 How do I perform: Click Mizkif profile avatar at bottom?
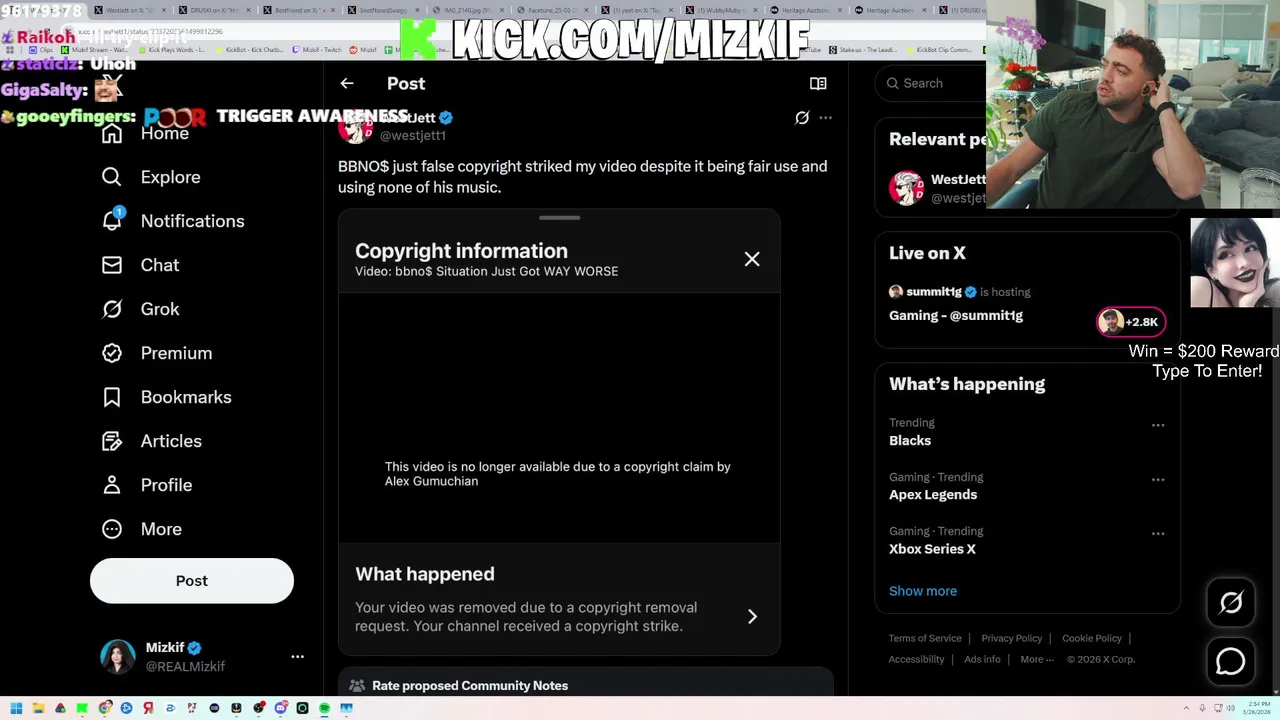point(117,657)
